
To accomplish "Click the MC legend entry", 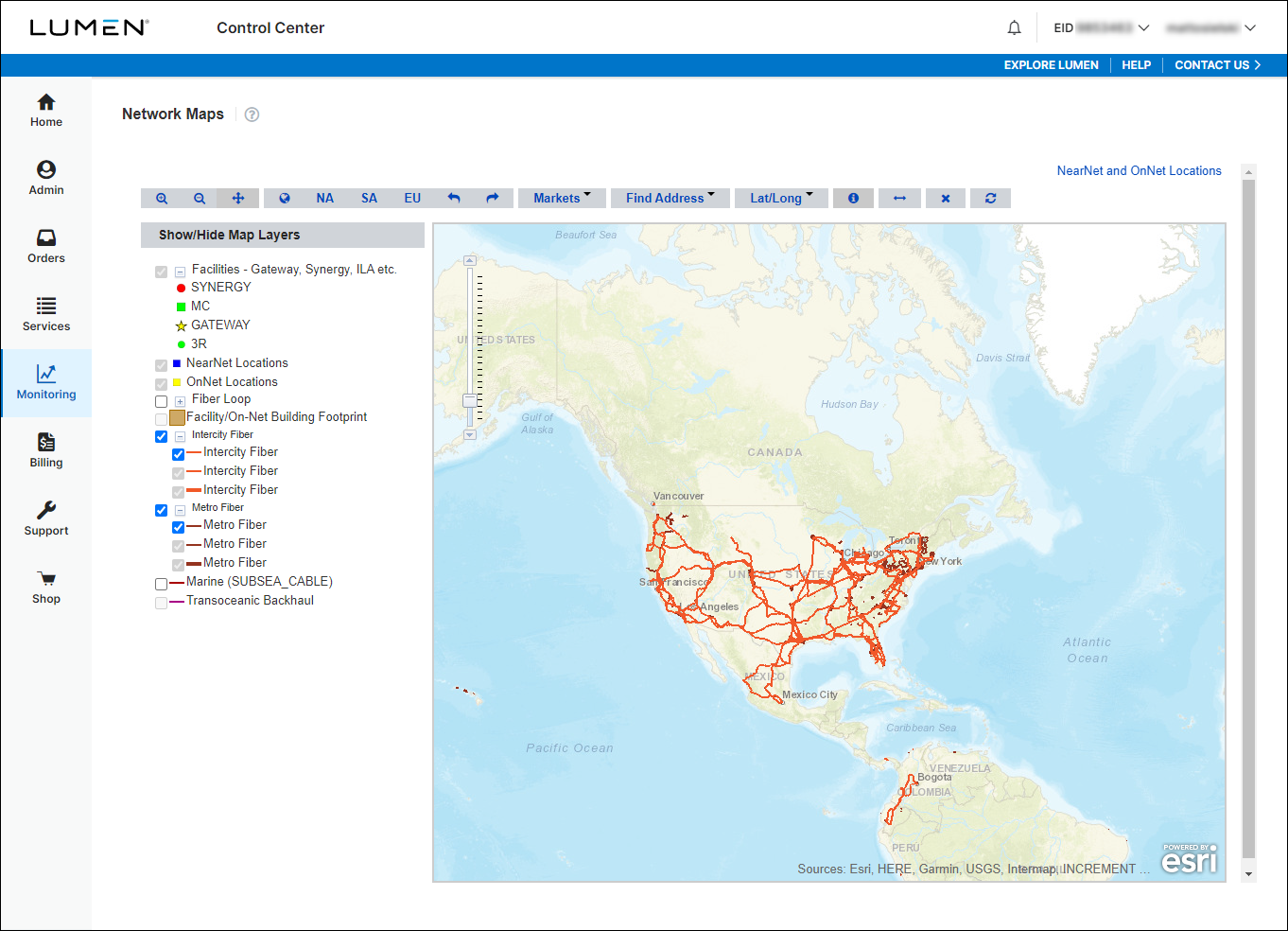I will (x=193, y=307).
